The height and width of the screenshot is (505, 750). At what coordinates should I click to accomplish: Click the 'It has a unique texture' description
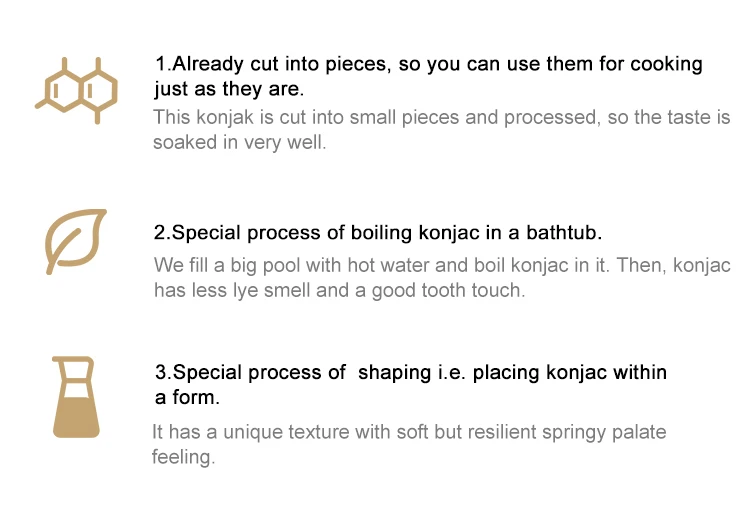pyautogui.click(x=408, y=433)
